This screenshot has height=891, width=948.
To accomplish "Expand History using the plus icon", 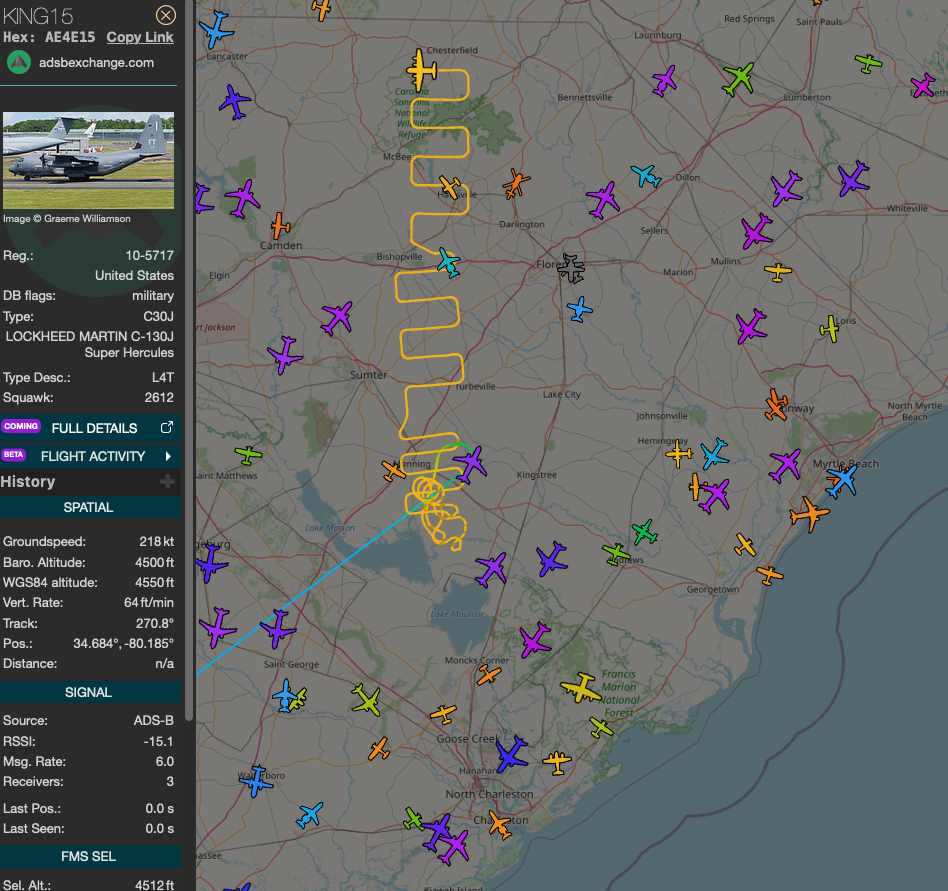I will [167, 482].
